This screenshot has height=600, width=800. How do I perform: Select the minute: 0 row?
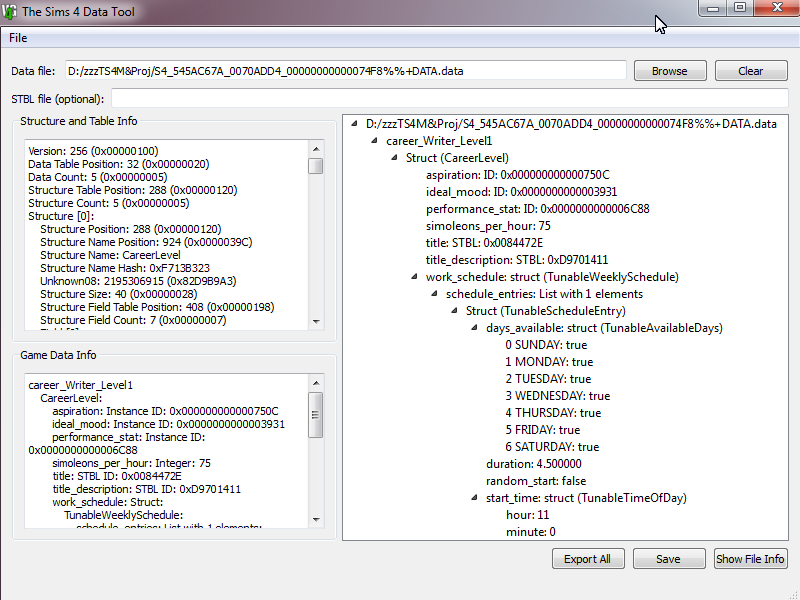(531, 532)
